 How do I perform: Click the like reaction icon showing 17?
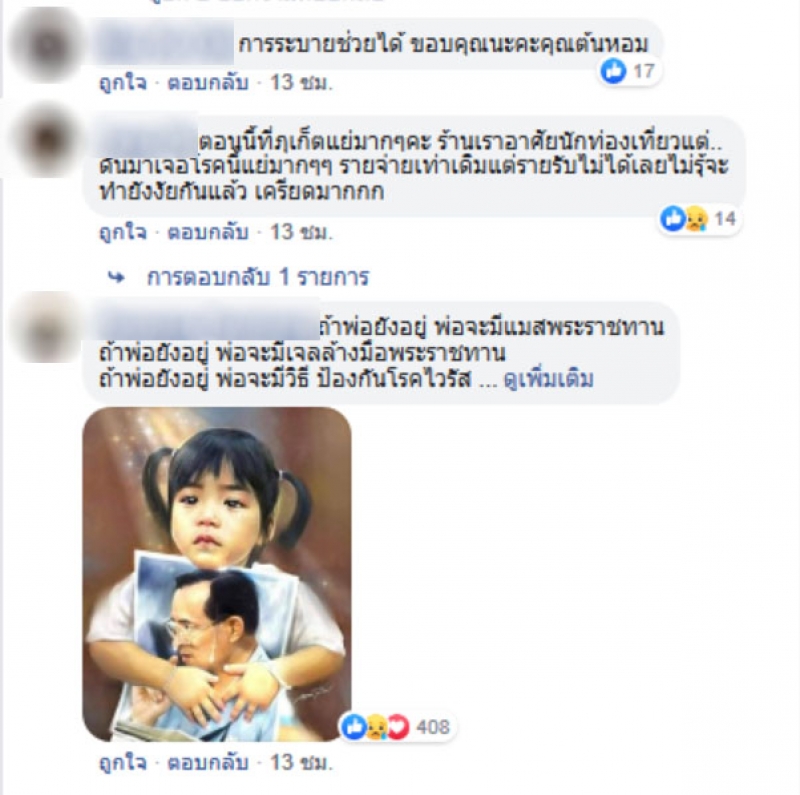click(x=613, y=70)
